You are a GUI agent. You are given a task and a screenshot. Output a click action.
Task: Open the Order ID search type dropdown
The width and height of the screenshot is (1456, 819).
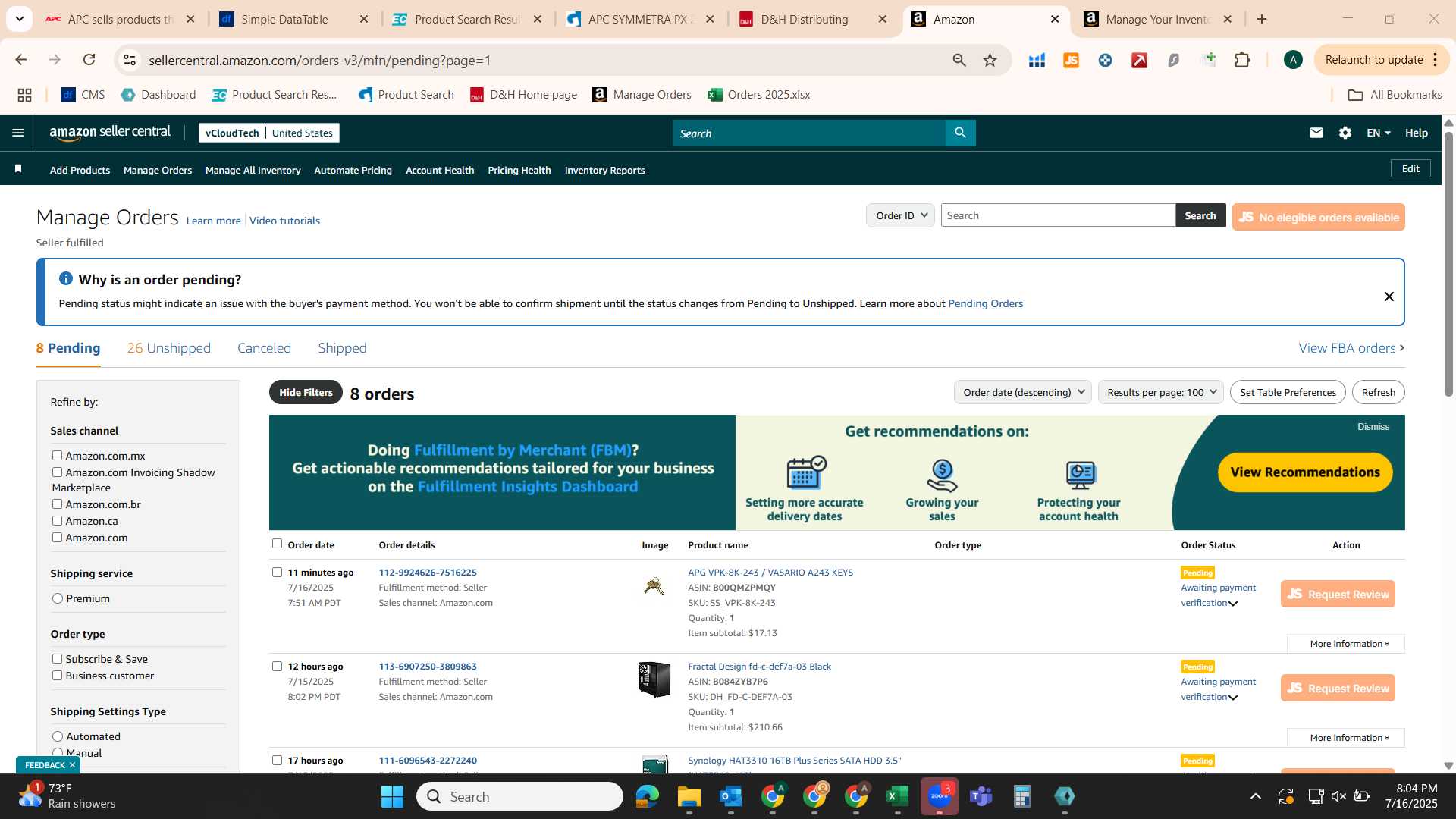(900, 215)
